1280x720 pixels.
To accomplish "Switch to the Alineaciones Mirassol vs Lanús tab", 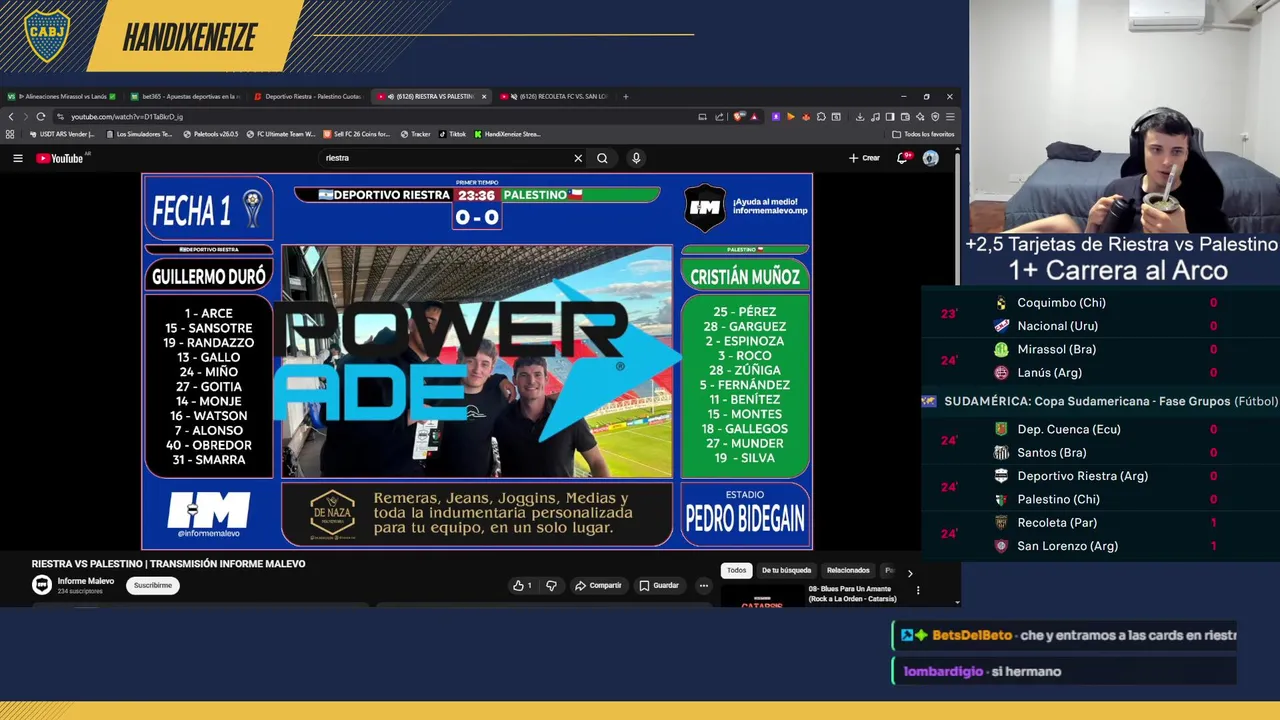I will tap(62, 97).
